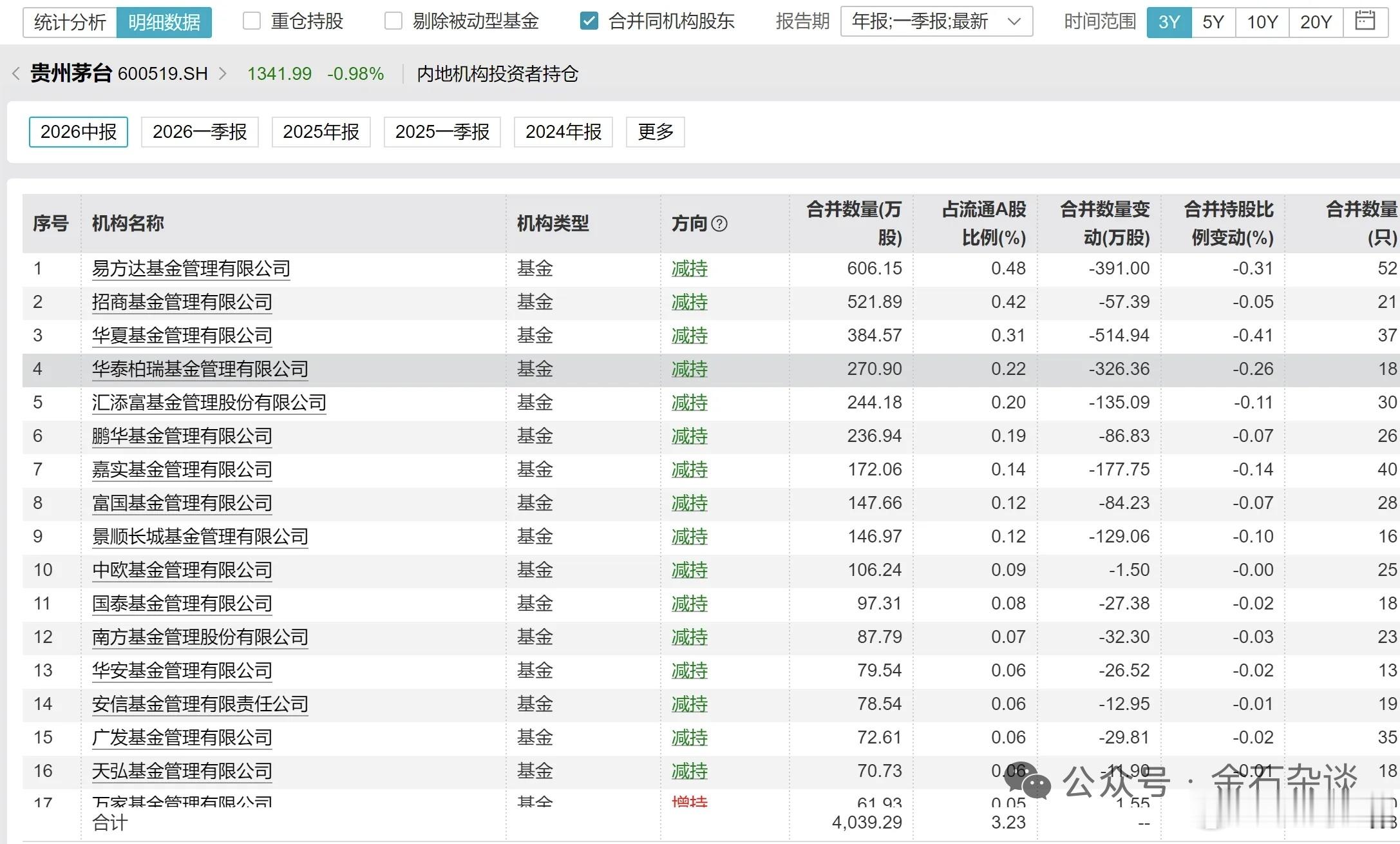Click 减持 direction for 华夏基金 row
1400x844 pixels.
(690, 336)
